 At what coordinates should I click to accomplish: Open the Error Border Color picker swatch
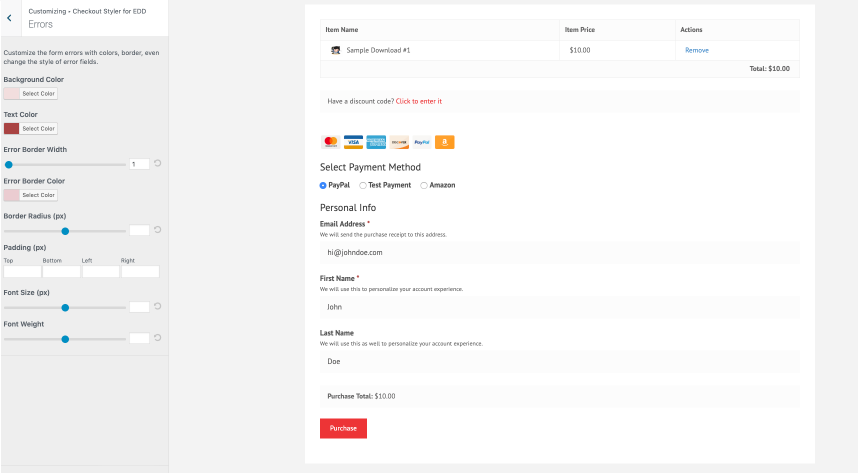point(11,195)
